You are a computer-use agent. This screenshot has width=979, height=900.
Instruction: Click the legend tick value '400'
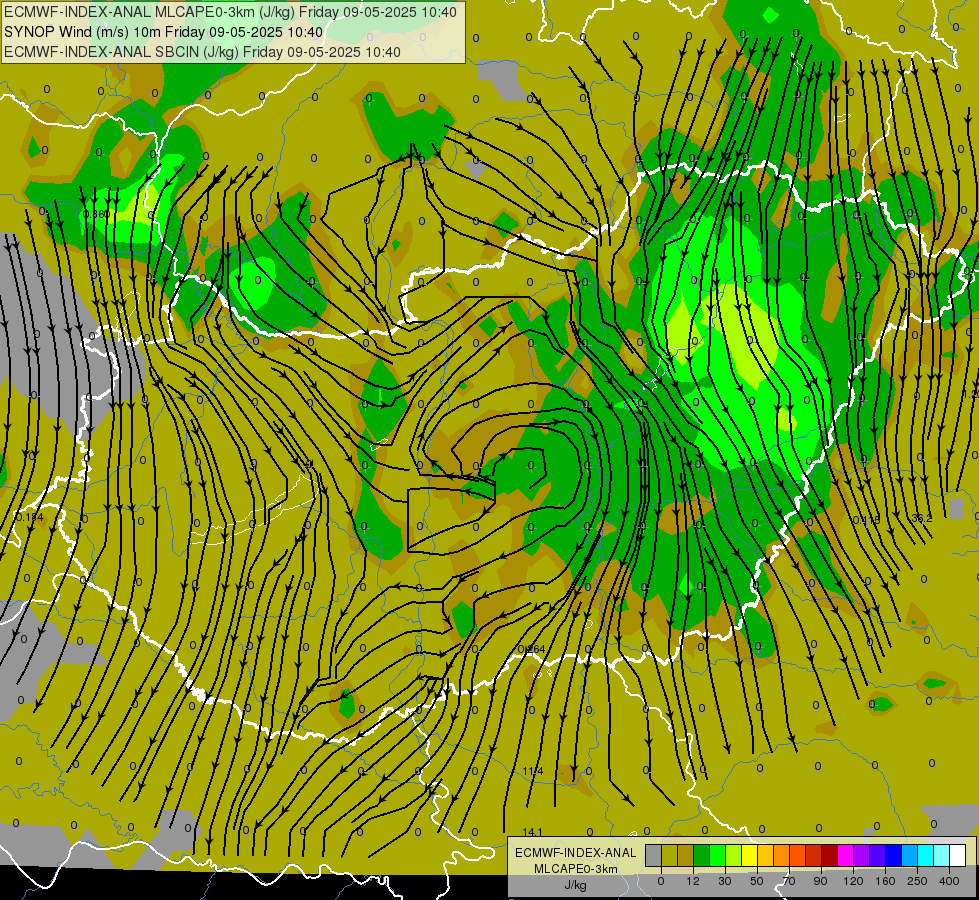pyautogui.click(x=949, y=881)
